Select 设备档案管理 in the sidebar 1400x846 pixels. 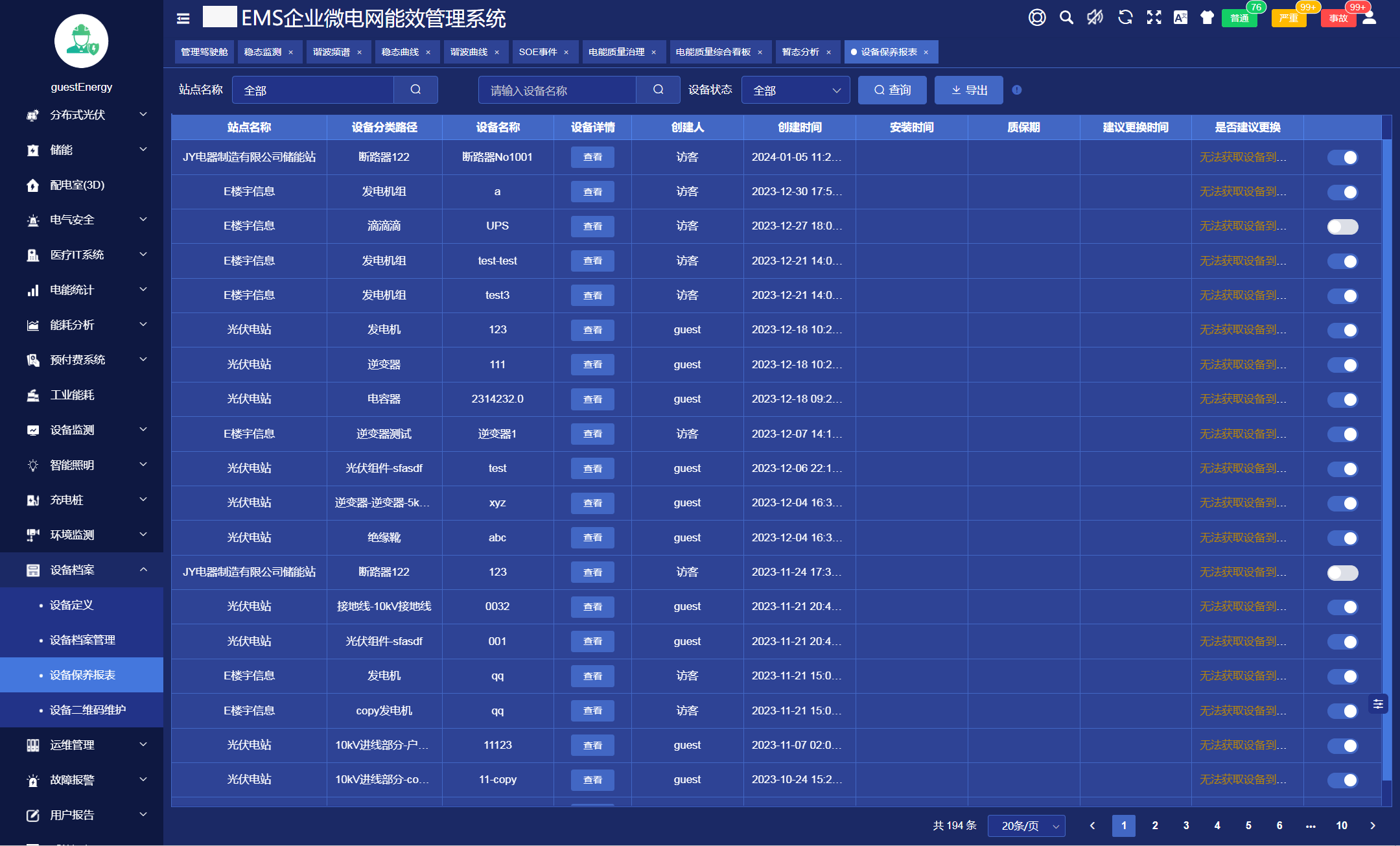click(82, 640)
